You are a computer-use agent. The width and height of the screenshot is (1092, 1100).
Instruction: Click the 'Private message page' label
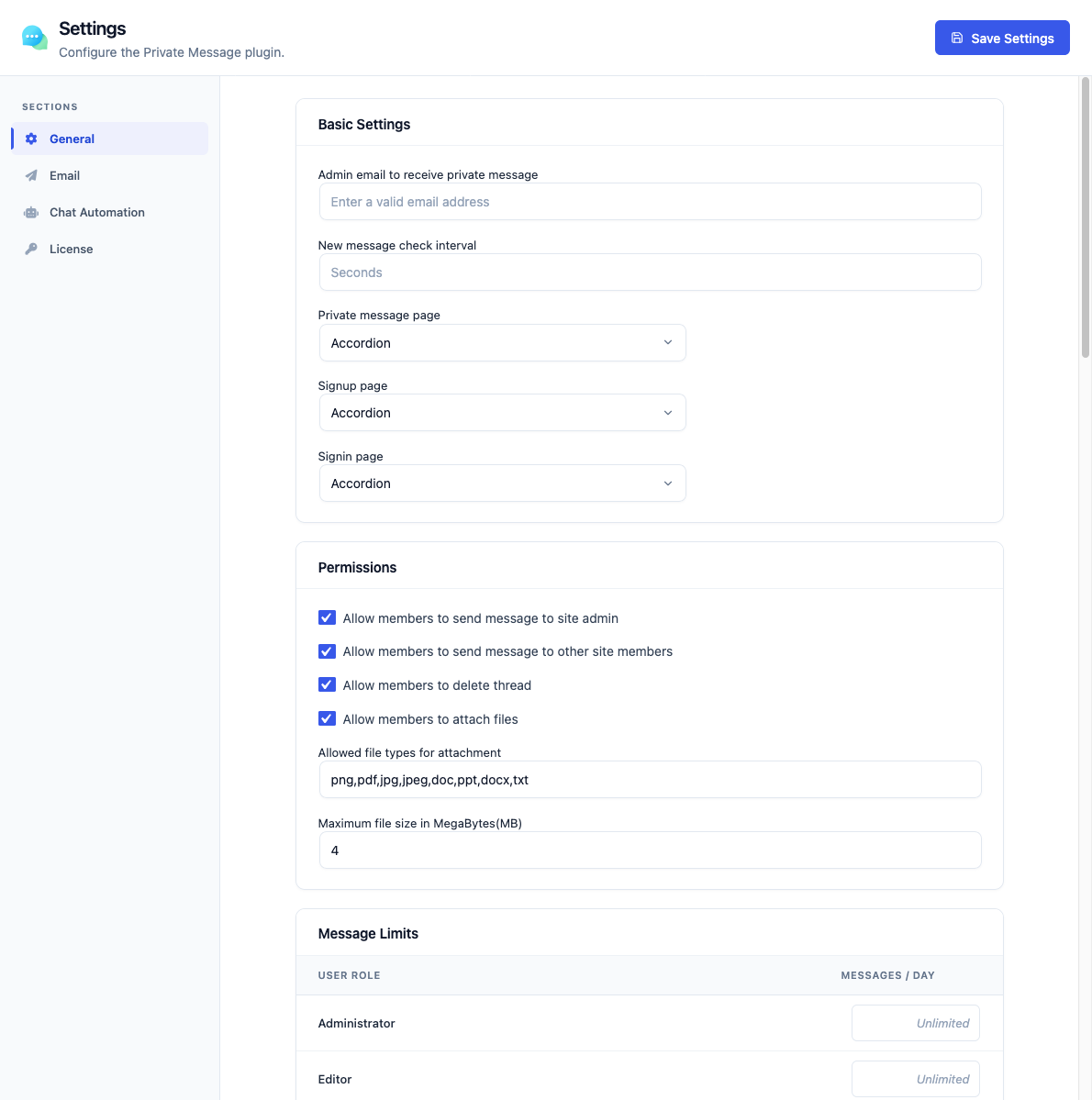point(379,315)
